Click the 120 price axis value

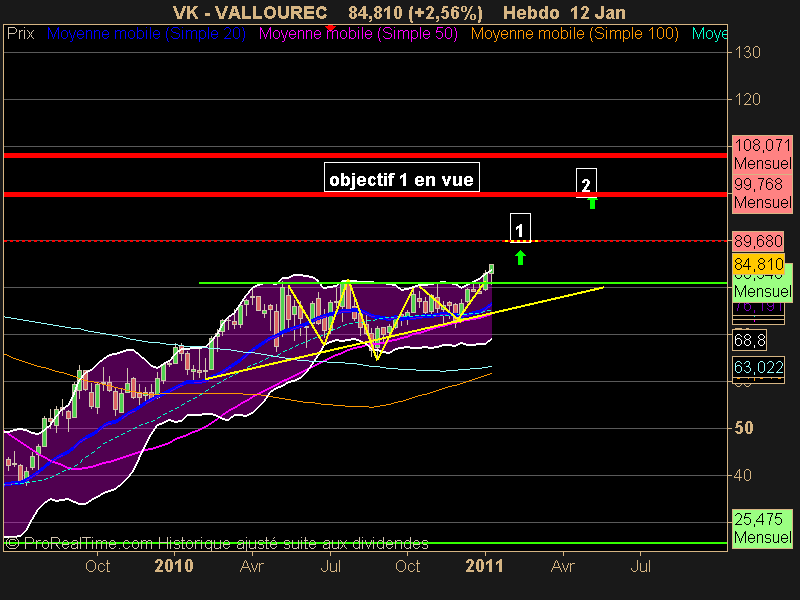coord(747,99)
